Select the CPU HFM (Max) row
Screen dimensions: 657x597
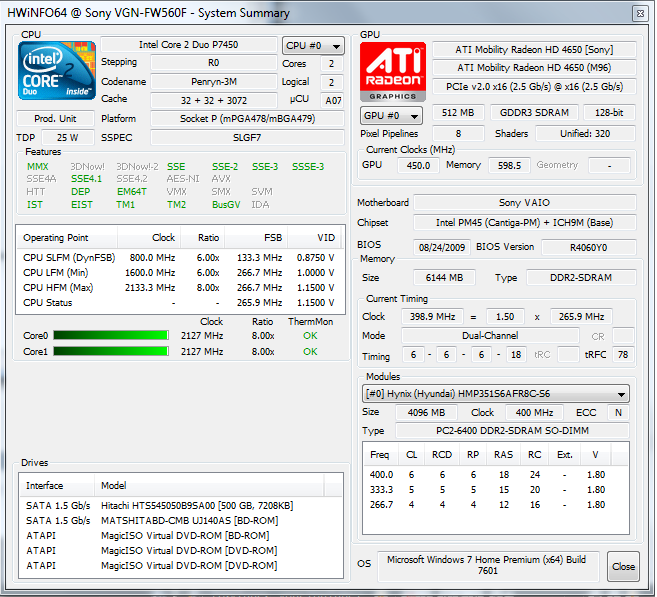tap(180, 288)
